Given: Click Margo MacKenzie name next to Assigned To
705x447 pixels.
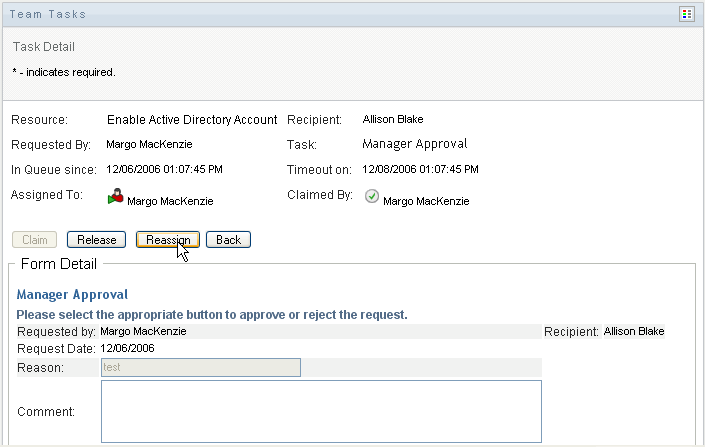Looking at the screenshot, I should click(170, 201).
